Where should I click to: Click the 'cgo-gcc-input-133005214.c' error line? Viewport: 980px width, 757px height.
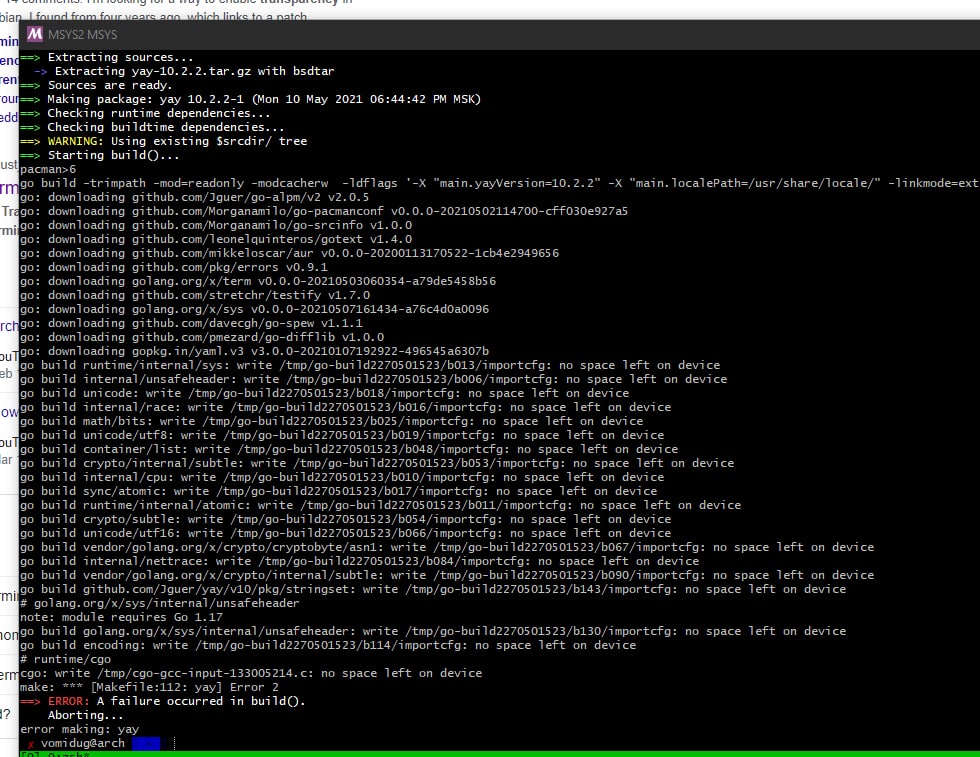251,673
